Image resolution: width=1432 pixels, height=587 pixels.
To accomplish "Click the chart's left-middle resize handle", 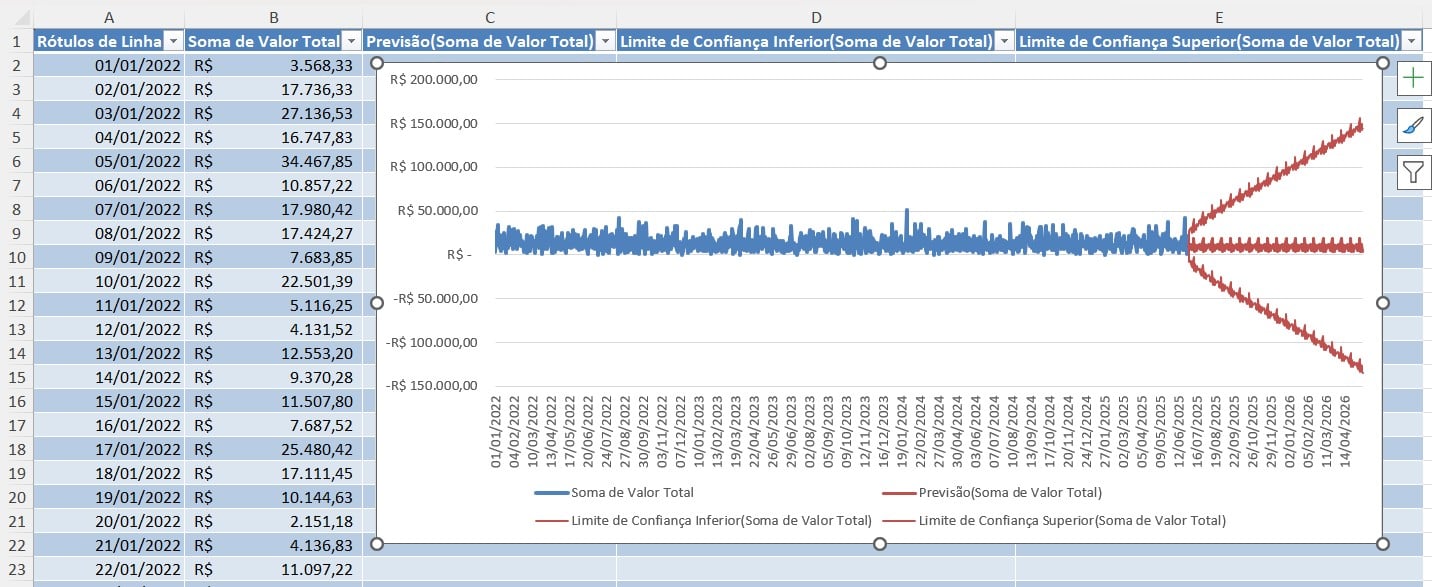I will 377,303.
